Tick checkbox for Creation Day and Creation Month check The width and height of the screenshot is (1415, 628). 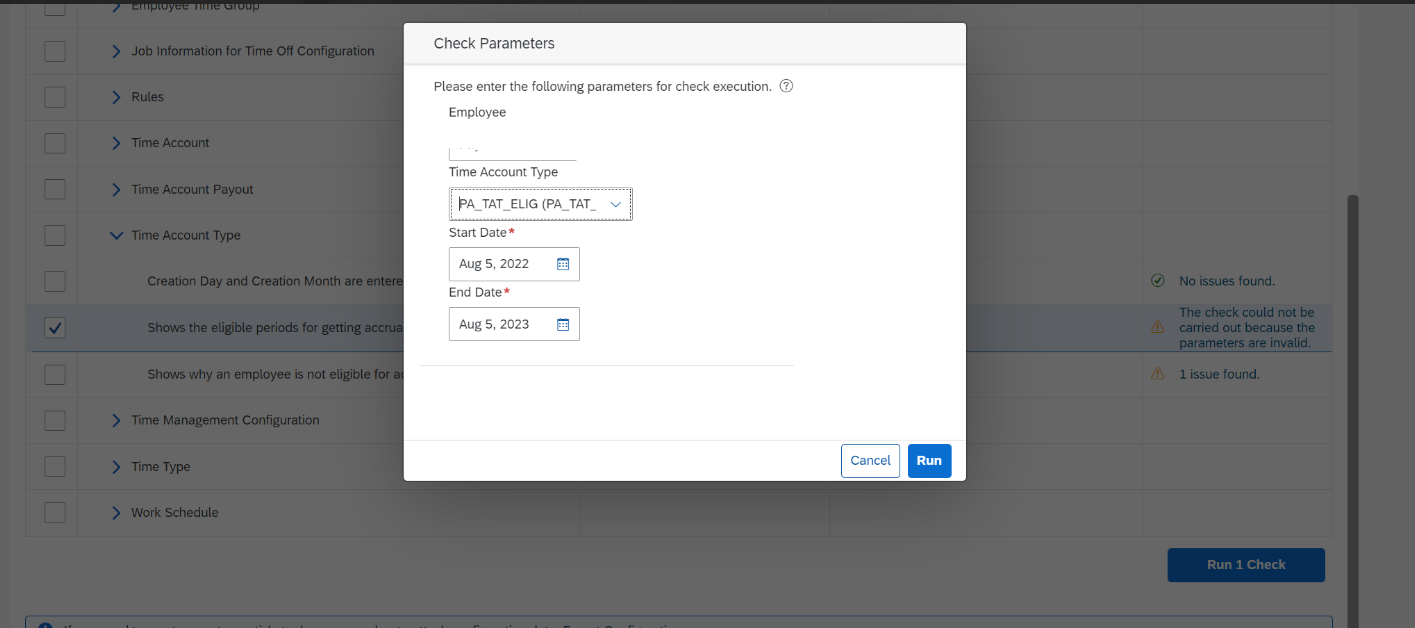(55, 281)
